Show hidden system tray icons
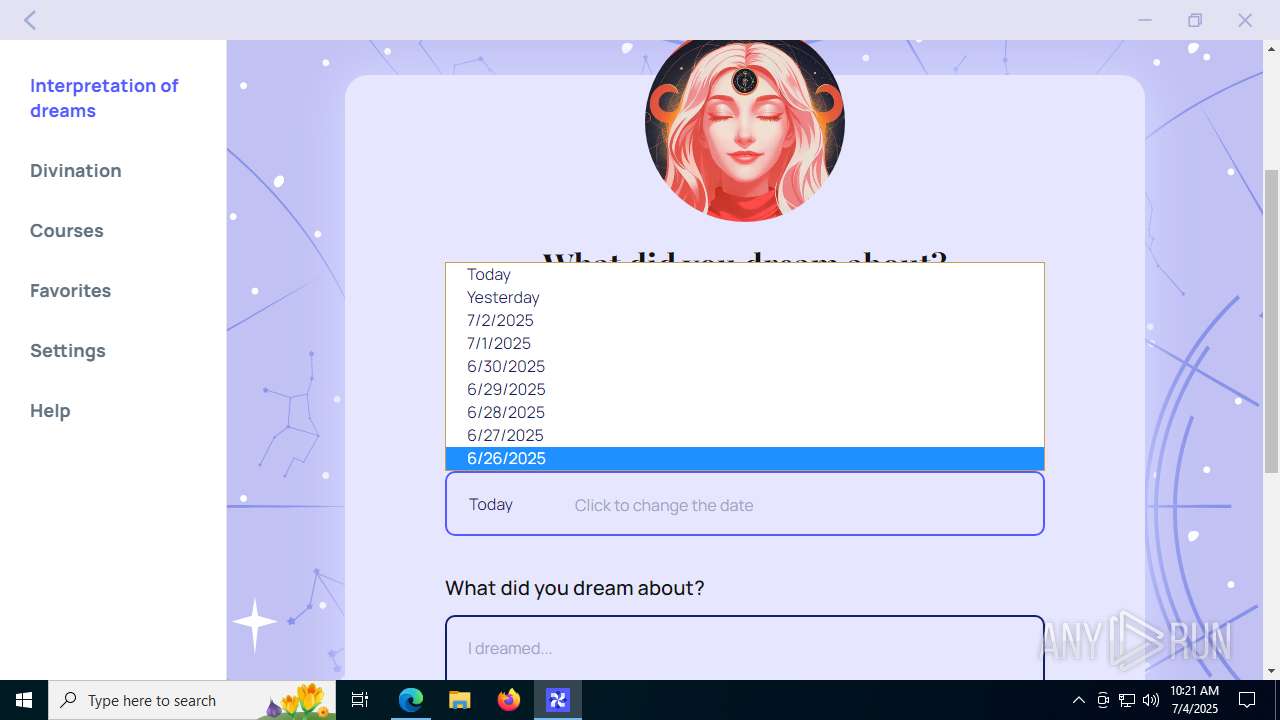The height and width of the screenshot is (720, 1280). (1078, 700)
